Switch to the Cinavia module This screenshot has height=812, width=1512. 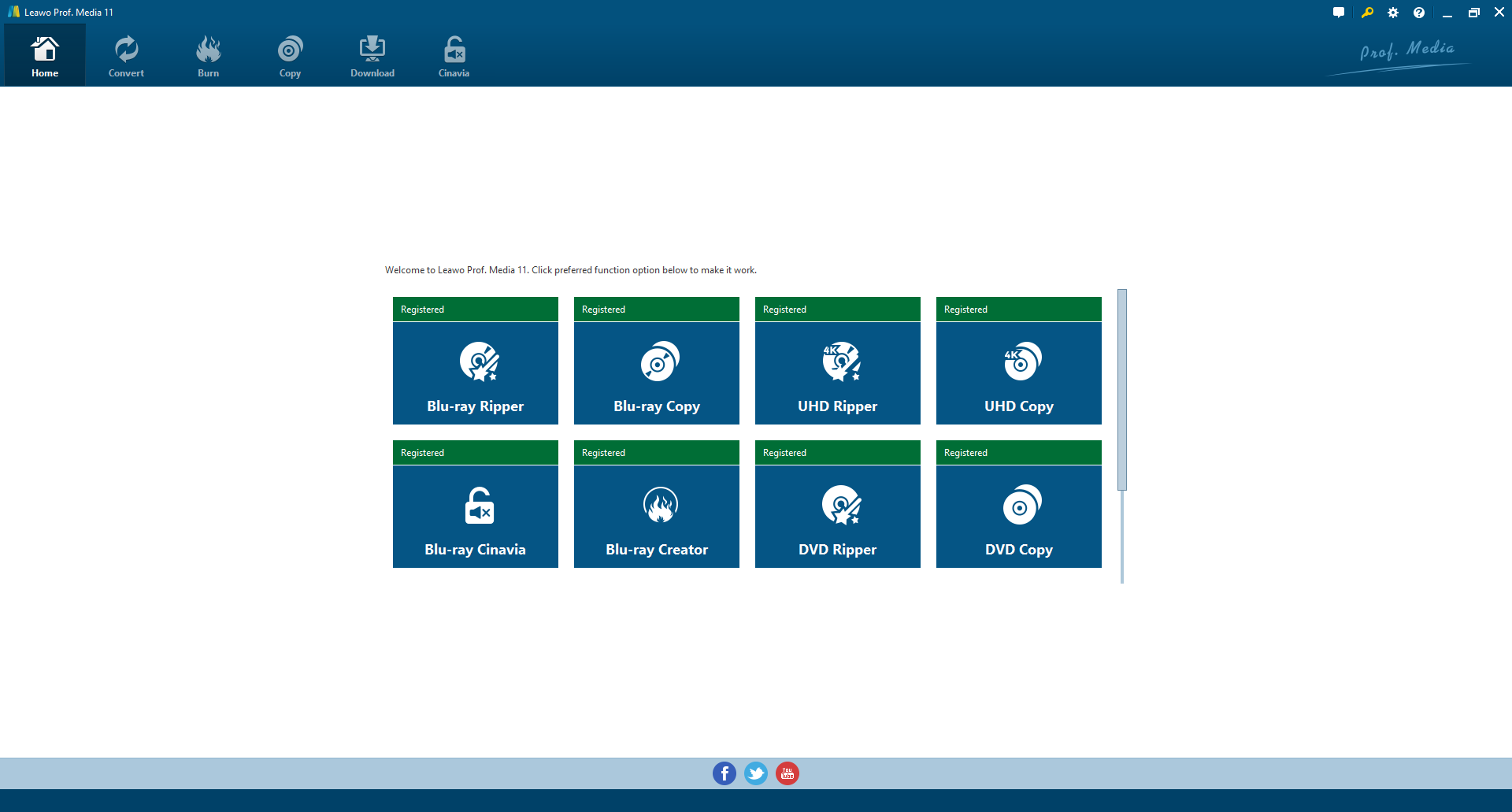(x=454, y=55)
